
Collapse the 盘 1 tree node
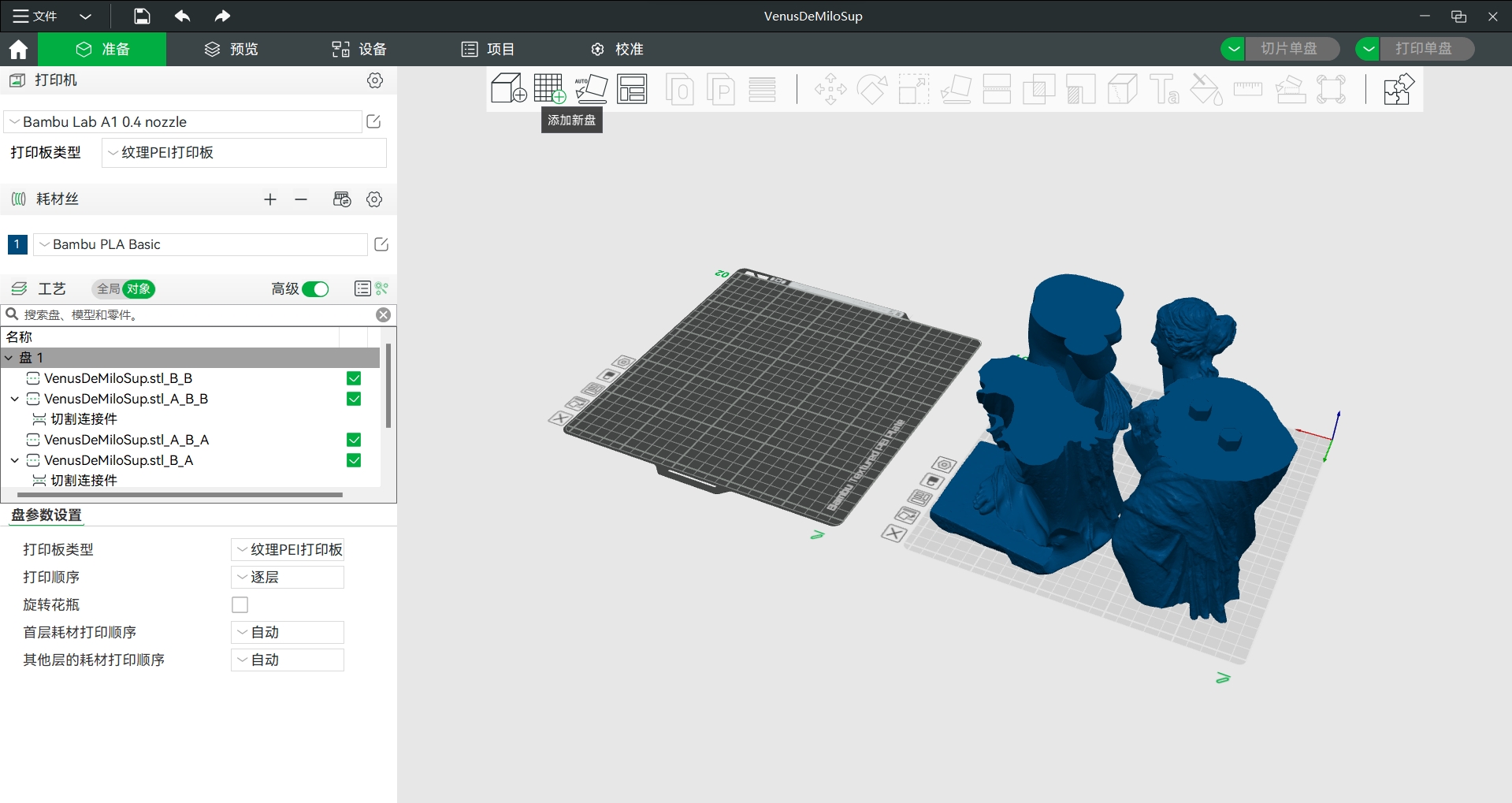click(x=9, y=358)
